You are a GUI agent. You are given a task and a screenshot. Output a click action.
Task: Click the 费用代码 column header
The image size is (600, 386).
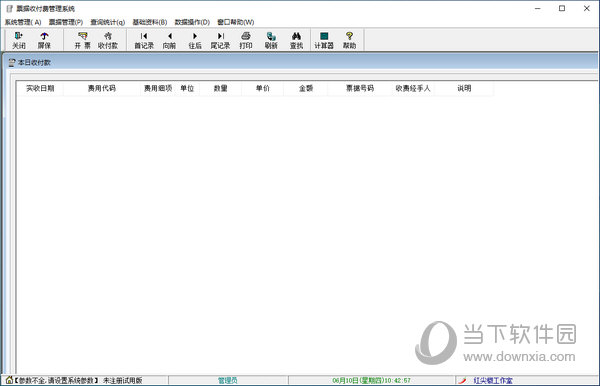coord(101,88)
